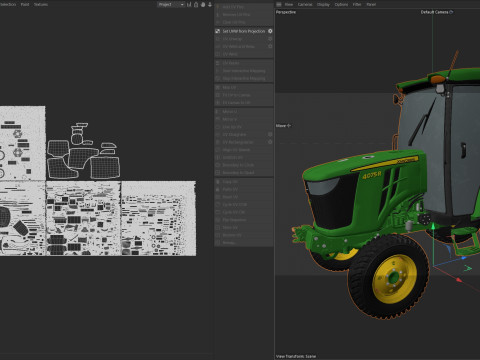This screenshot has height=360, width=480.
Task: Choose Paste UV command
Action: tap(244, 189)
